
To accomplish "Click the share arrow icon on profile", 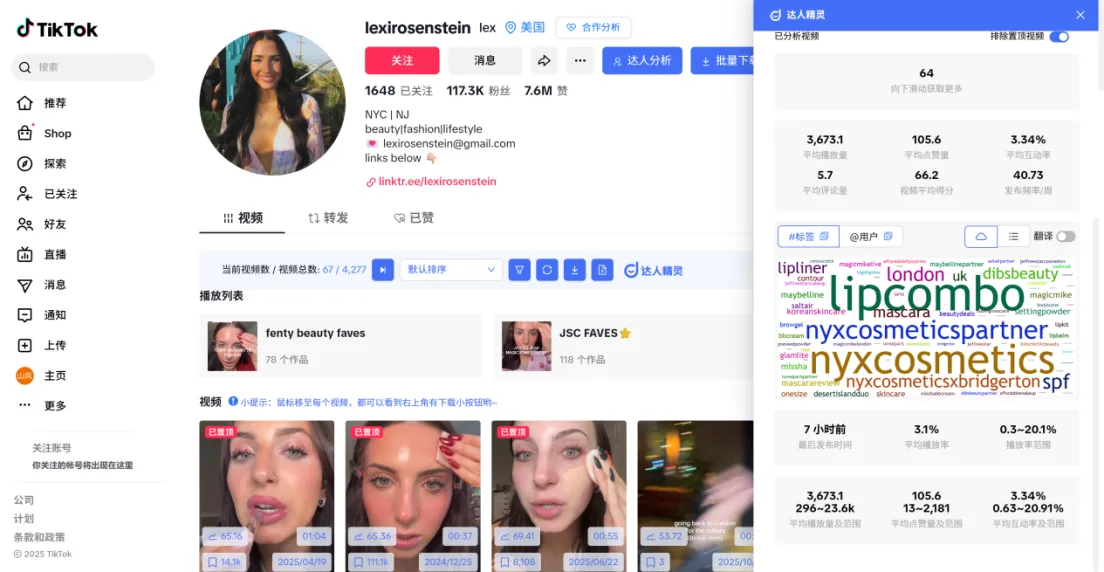I will coord(544,61).
